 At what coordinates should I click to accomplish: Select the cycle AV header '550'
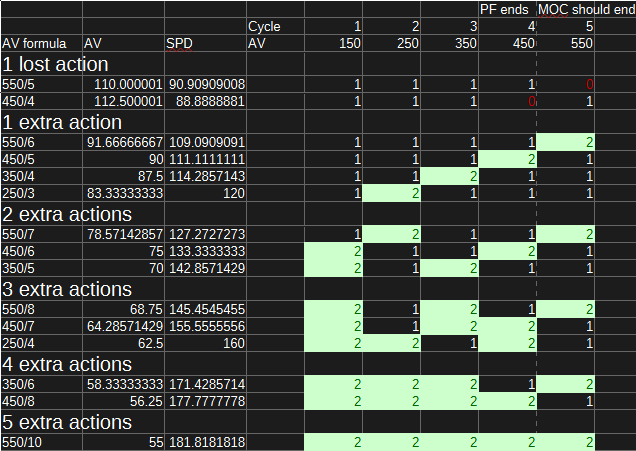click(565, 43)
